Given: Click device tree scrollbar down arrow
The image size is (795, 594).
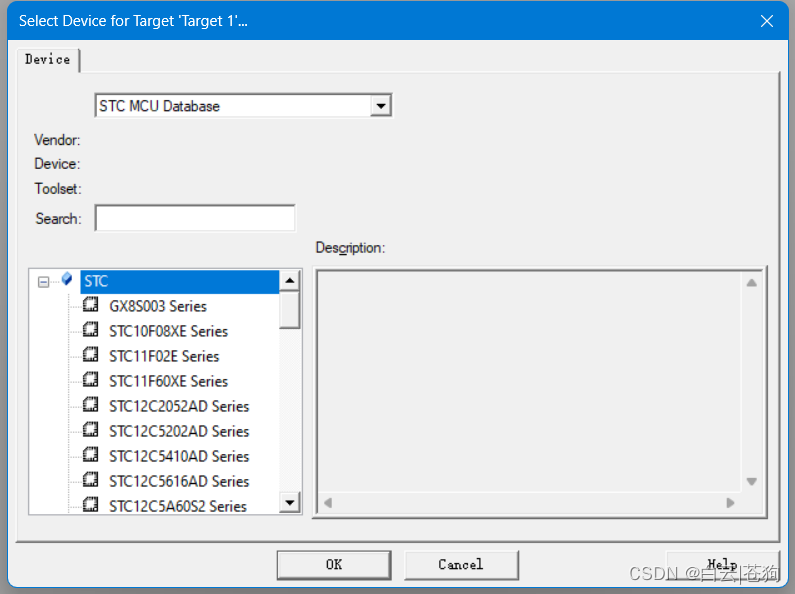Looking at the screenshot, I should click(x=290, y=502).
